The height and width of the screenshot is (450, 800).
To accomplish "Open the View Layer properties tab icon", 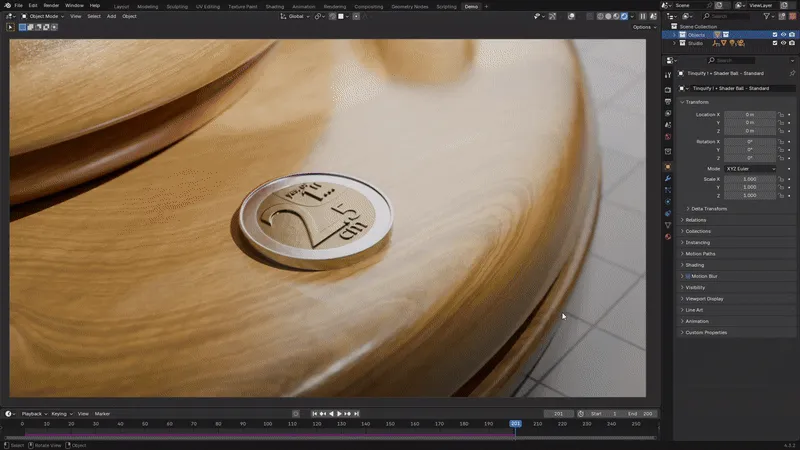I will click(x=668, y=113).
